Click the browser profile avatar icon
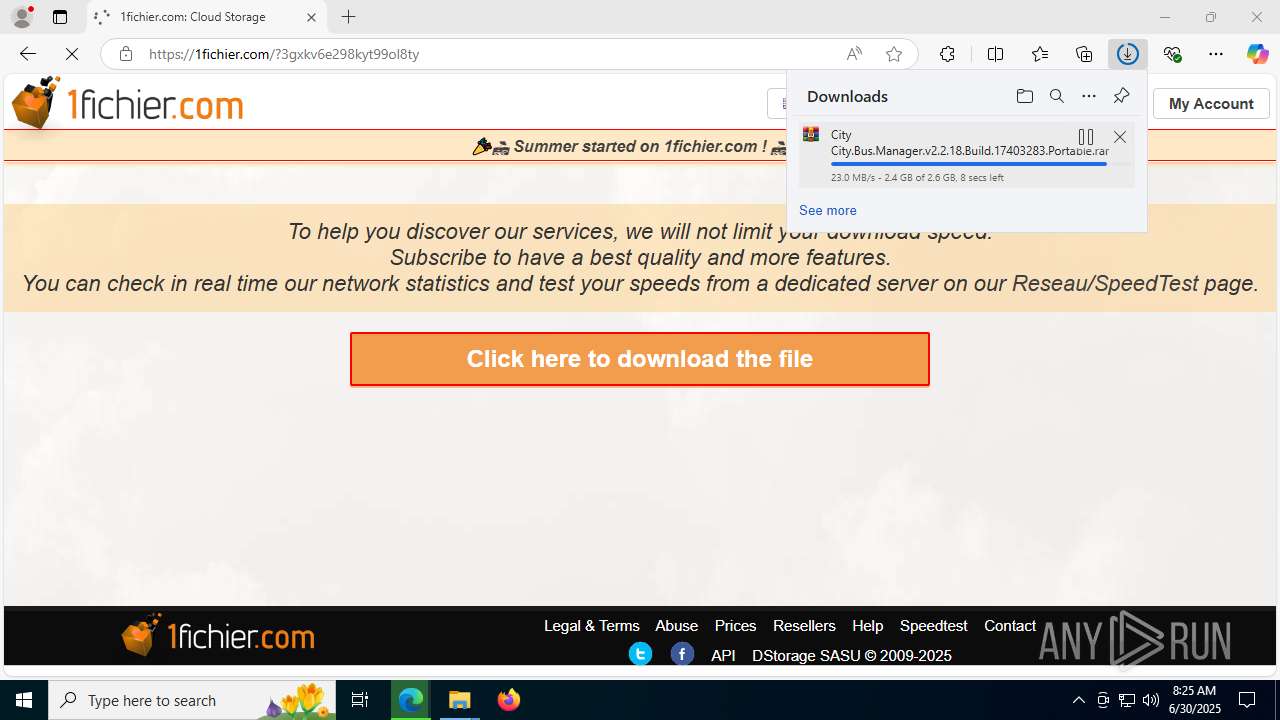The image size is (1280, 720). pos(22,17)
